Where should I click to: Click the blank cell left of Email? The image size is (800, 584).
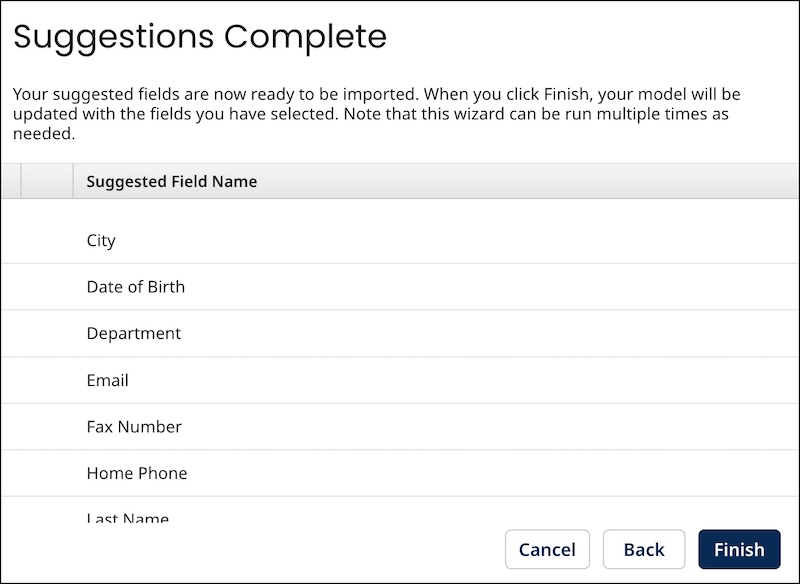[45, 380]
